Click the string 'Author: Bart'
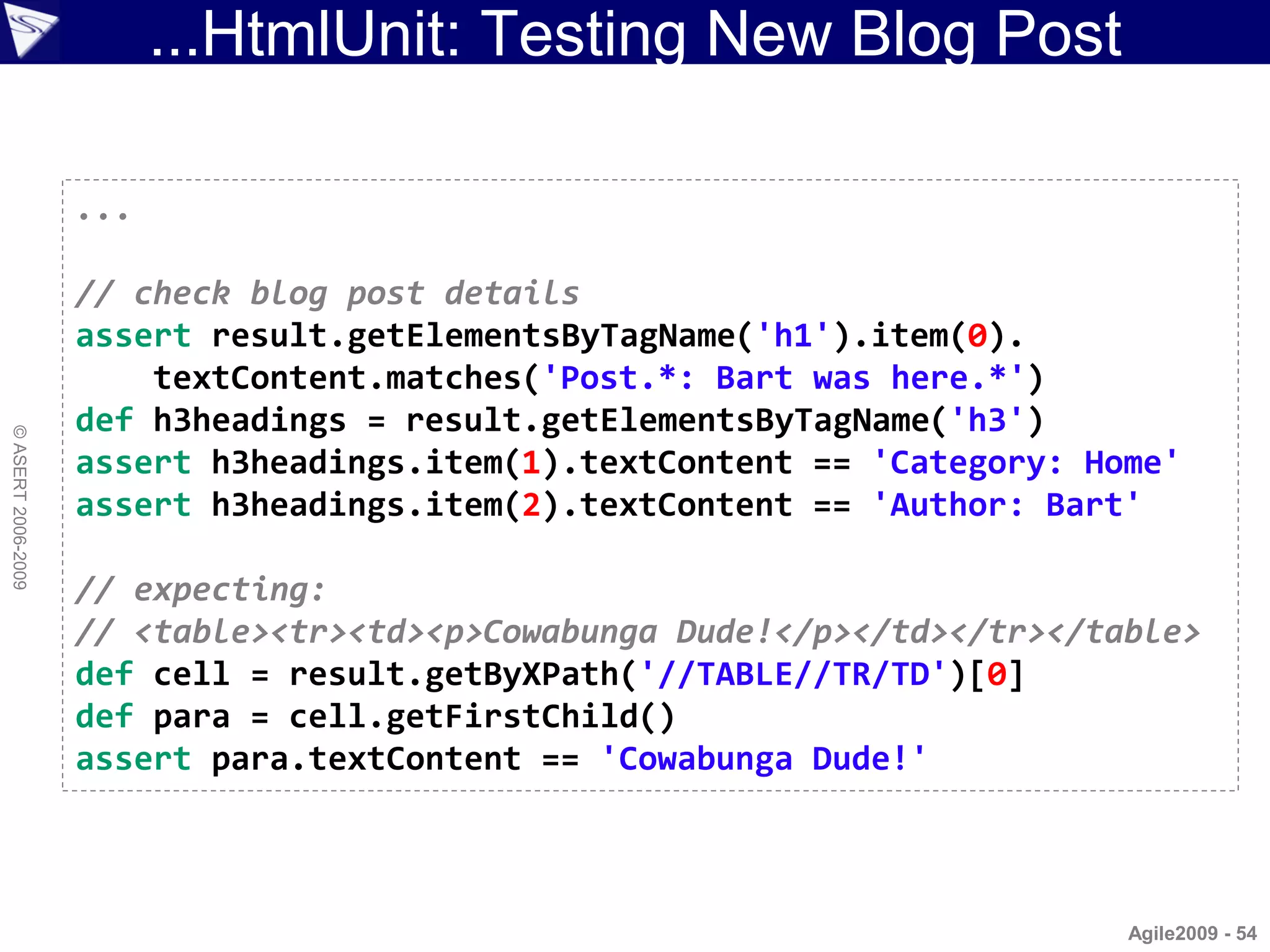Screen dimensions: 1270x952 click(1006, 505)
